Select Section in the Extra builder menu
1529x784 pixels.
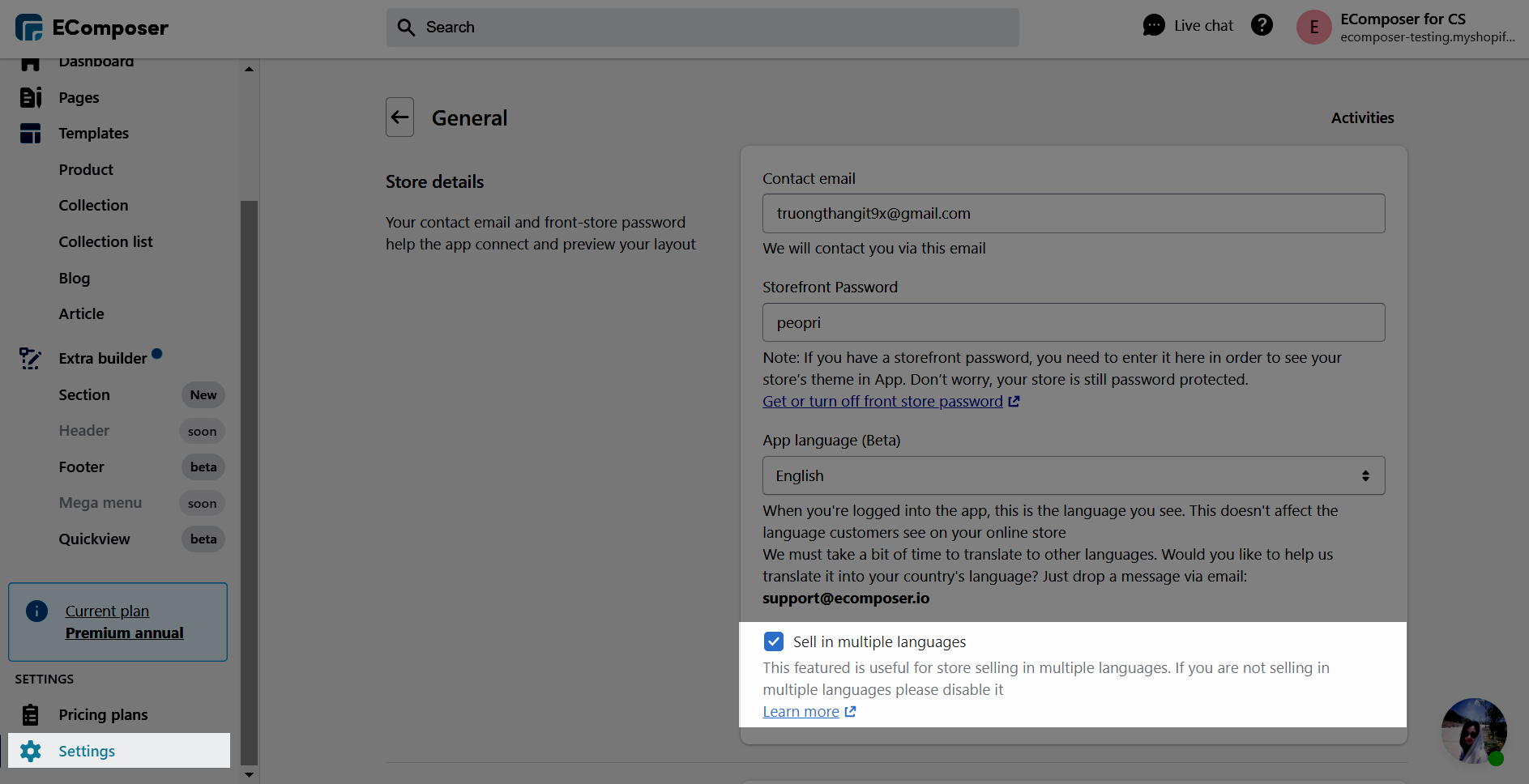coord(83,394)
